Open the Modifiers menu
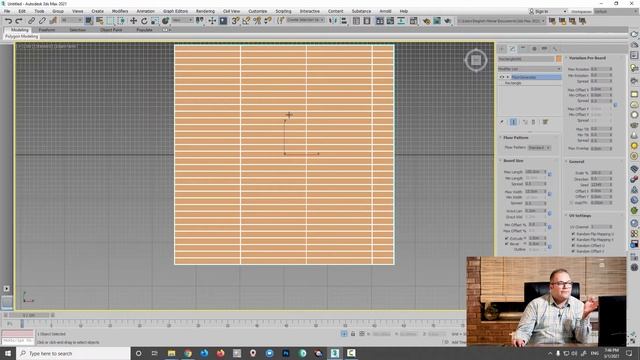Viewport: 640px width, 360px height. coord(120,11)
